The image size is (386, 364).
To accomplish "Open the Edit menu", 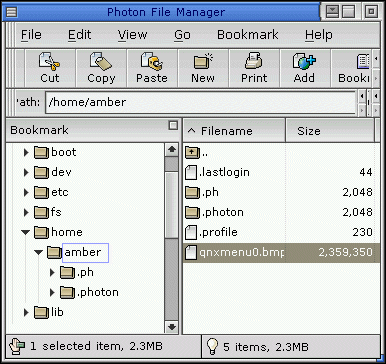I will pyautogui.click(x=79, y=35).
